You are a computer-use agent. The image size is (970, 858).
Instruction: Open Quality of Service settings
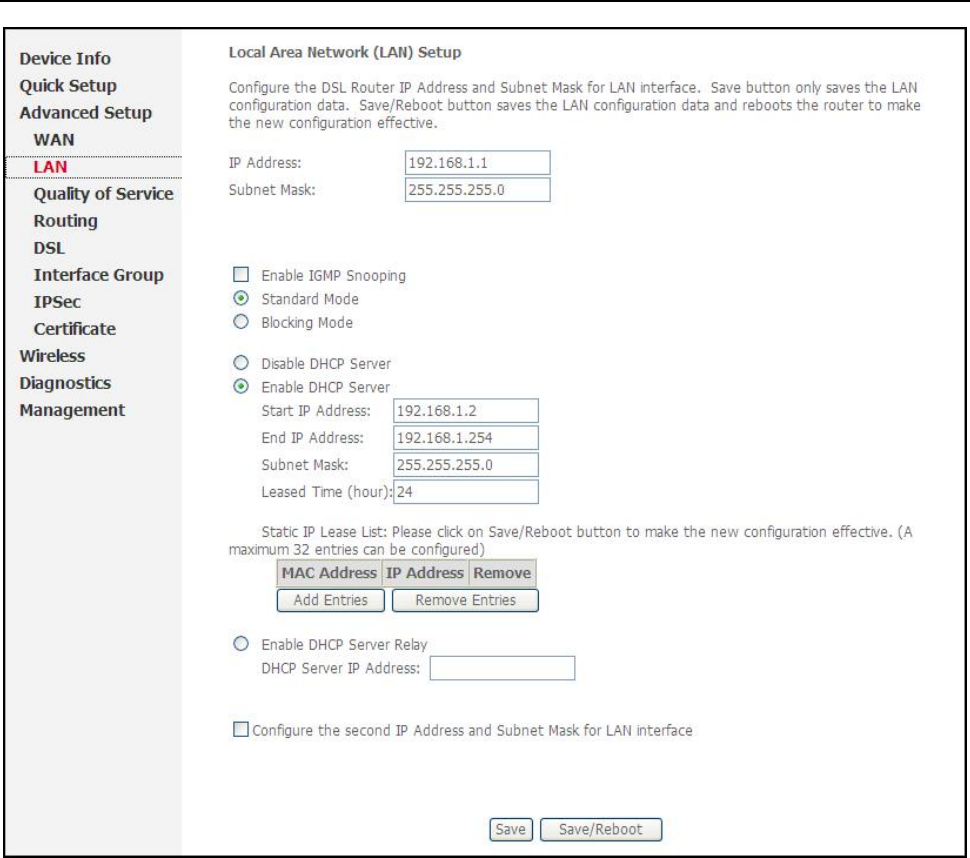103,194
